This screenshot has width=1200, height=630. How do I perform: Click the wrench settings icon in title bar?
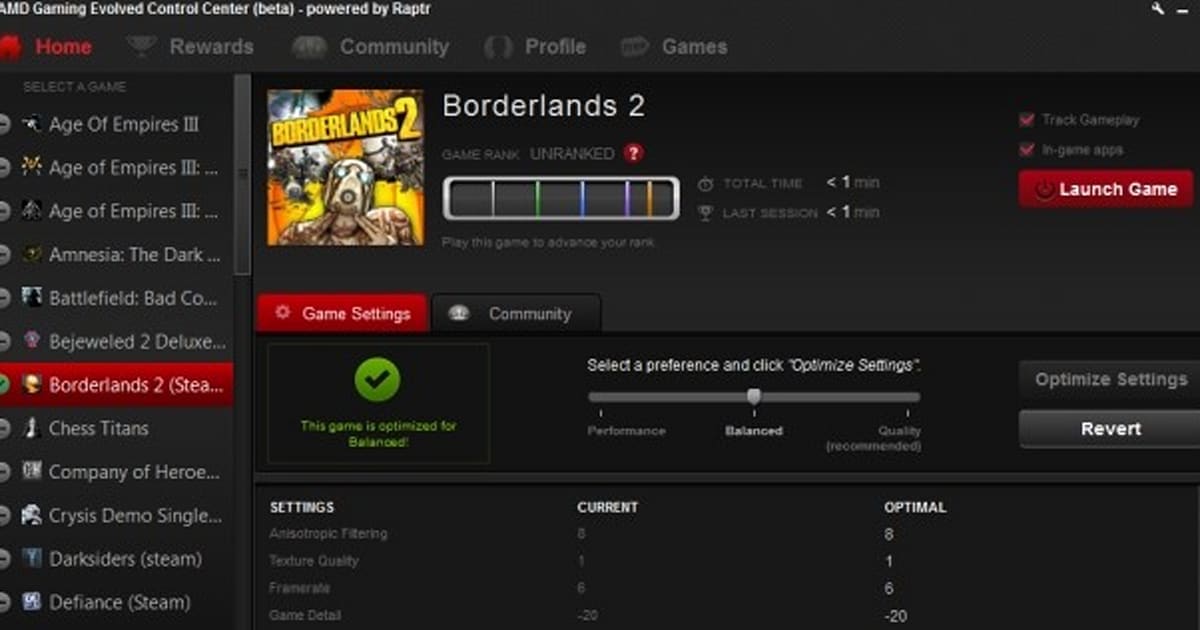pos(1158,8)
